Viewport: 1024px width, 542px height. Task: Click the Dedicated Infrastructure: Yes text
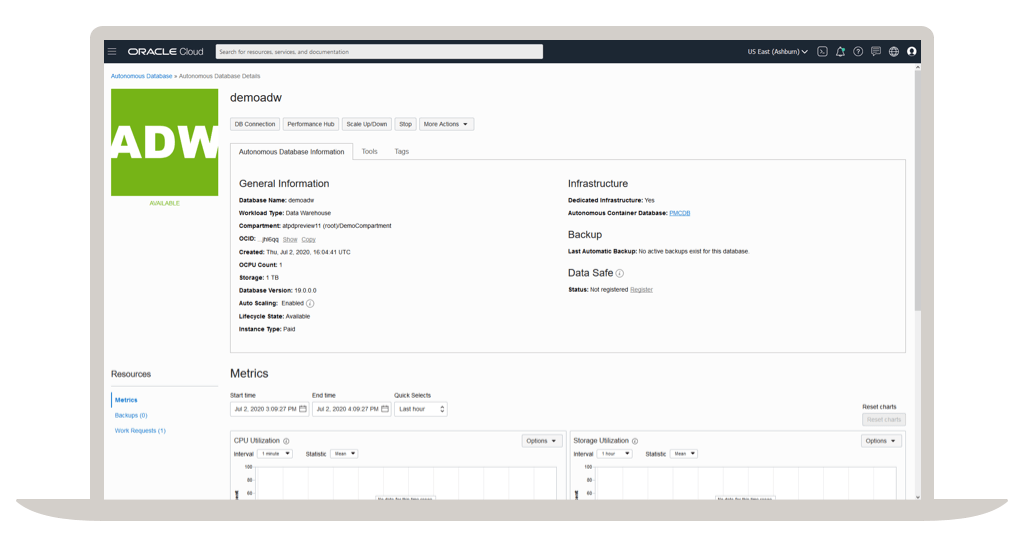click(611, 200)
